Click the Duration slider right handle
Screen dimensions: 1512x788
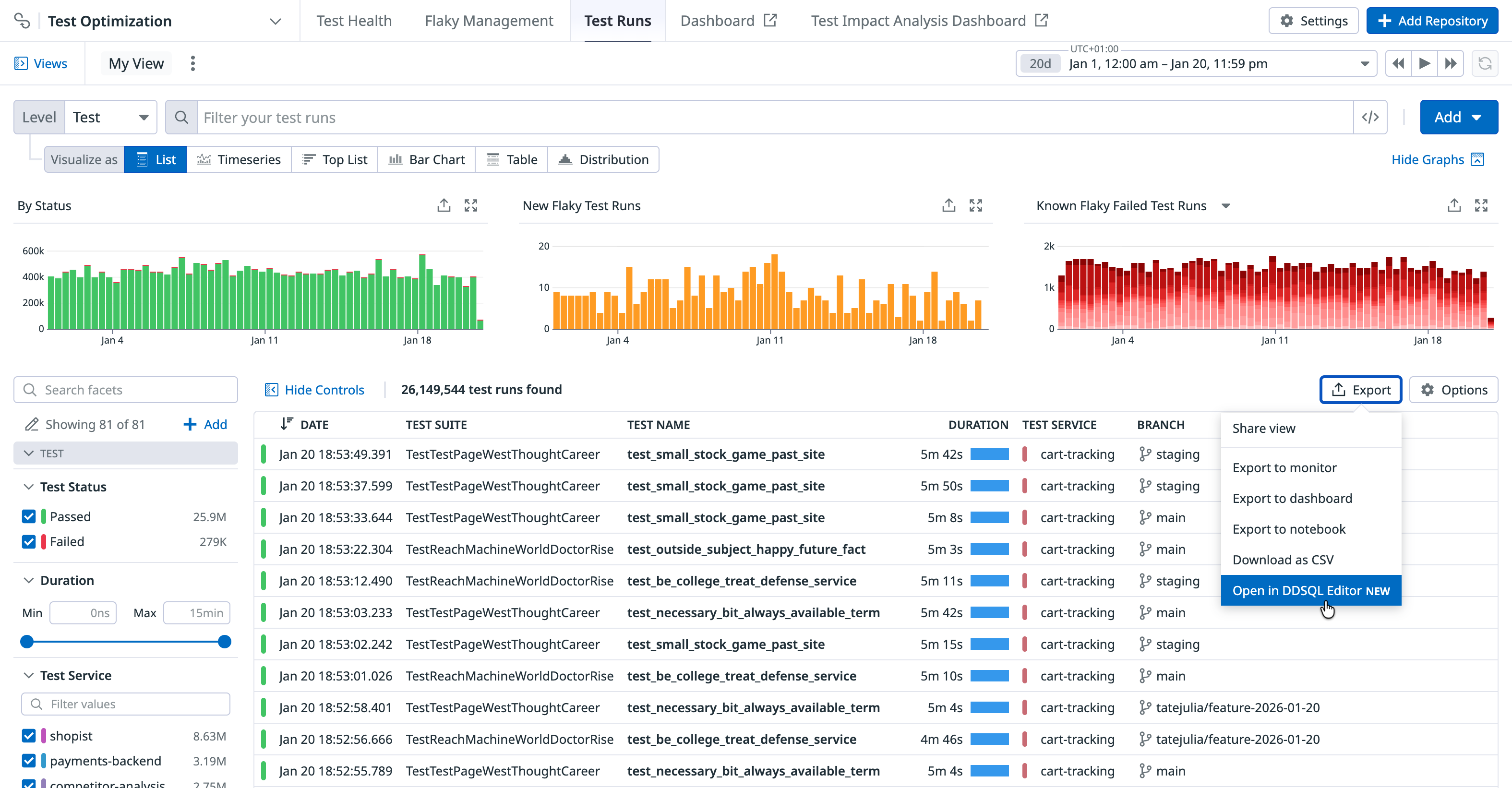point(224,642)
